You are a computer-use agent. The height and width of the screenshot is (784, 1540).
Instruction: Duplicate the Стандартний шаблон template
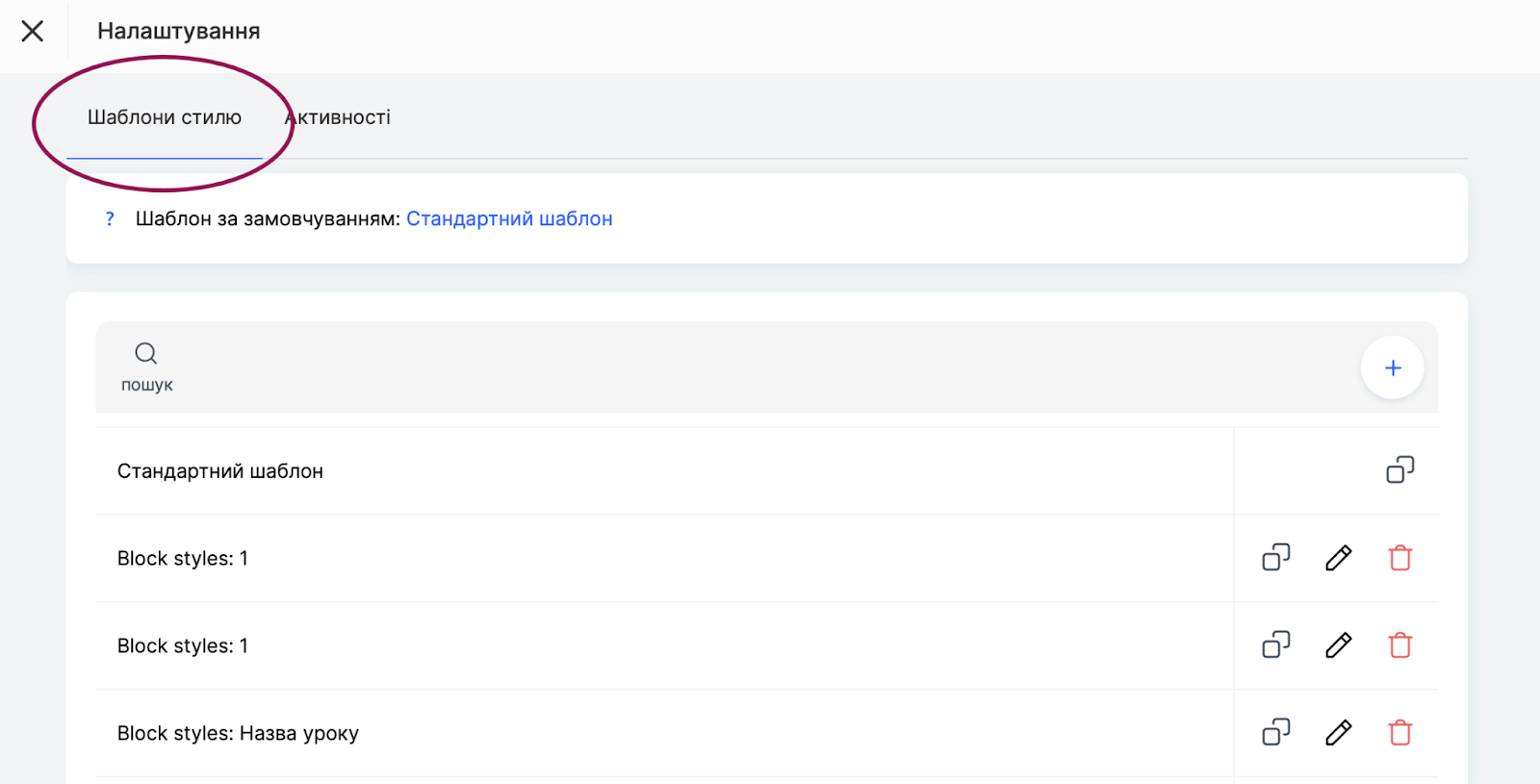pos(1399,470)
